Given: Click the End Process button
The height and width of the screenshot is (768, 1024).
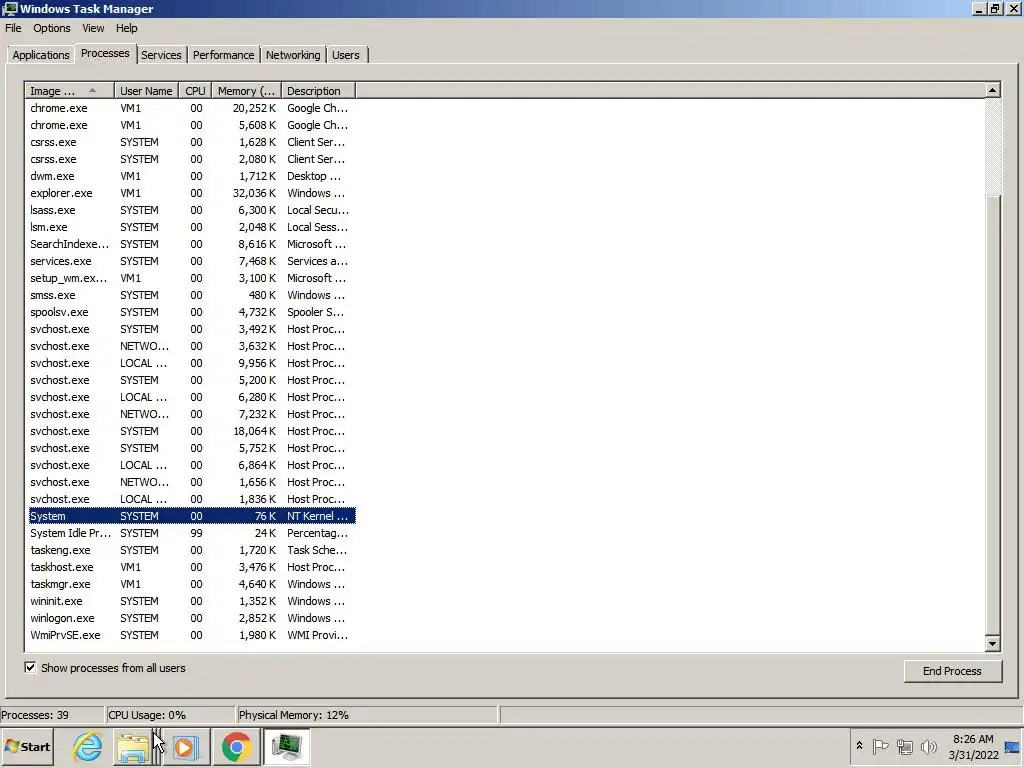Looking at the screenshot, I should click(x=952, y=671).
